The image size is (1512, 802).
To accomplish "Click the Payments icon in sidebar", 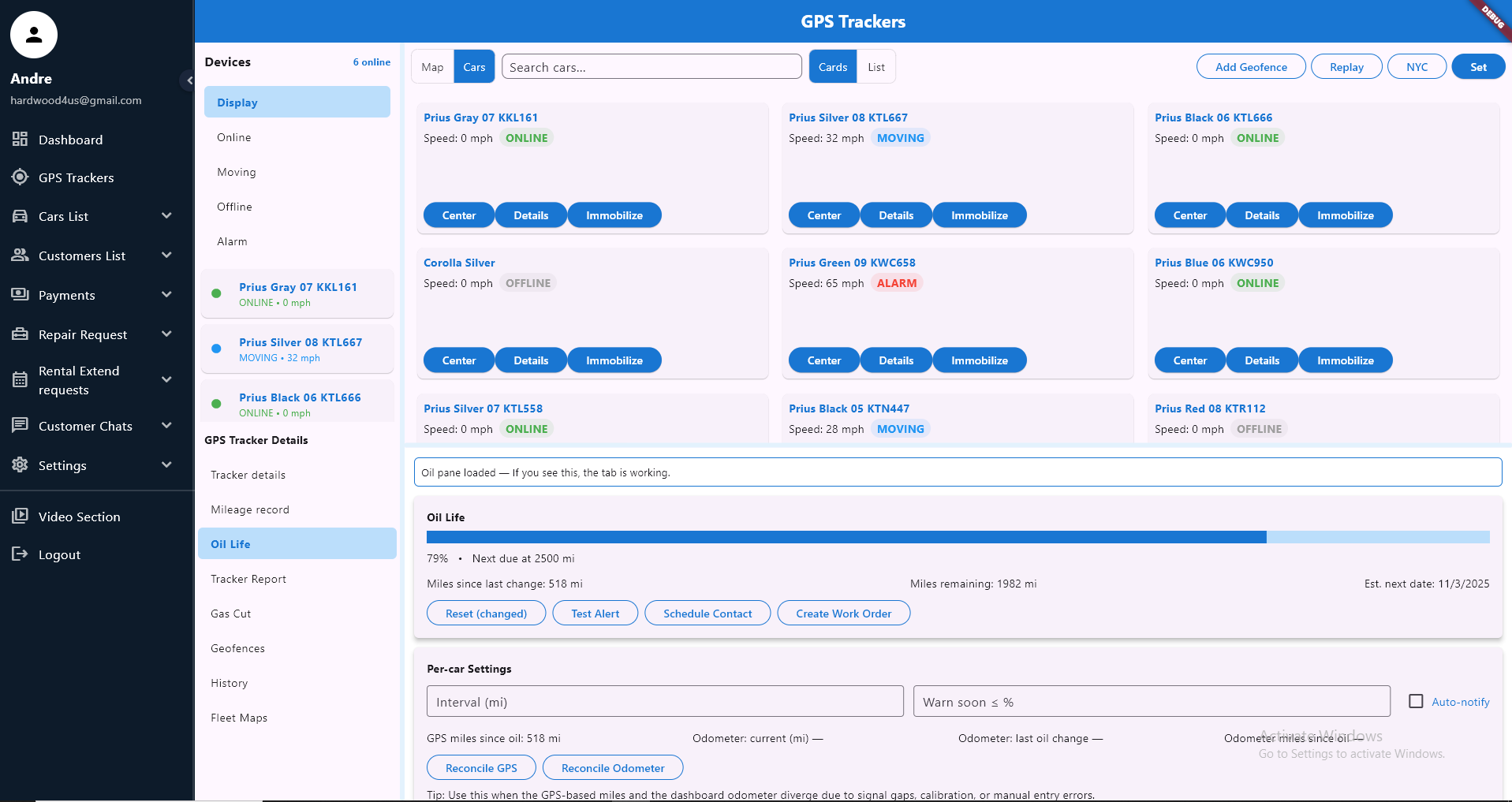I will click(x=20, y=295).
